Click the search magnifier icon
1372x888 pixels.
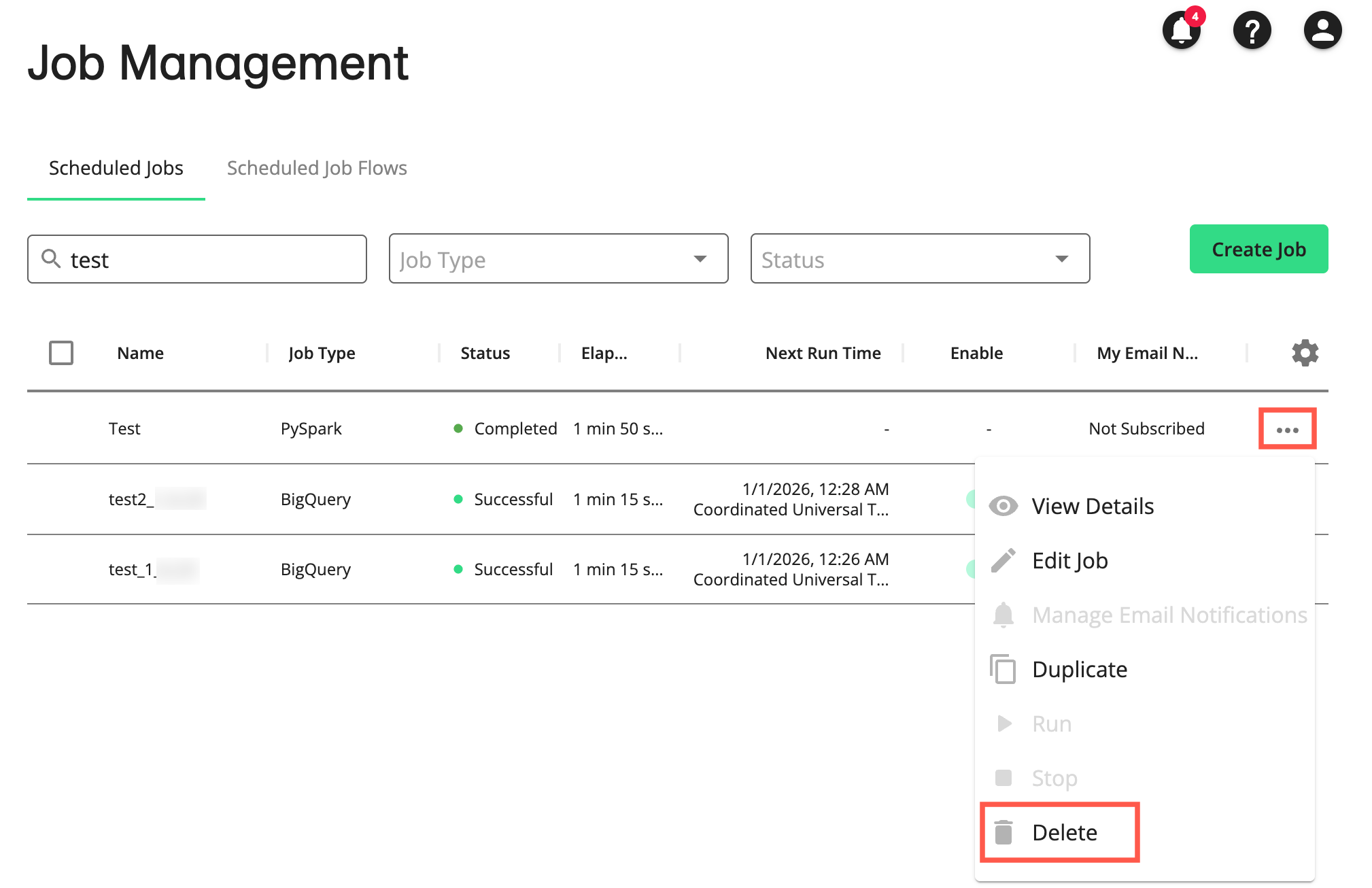pyautogui.click(x=51, y=258)
